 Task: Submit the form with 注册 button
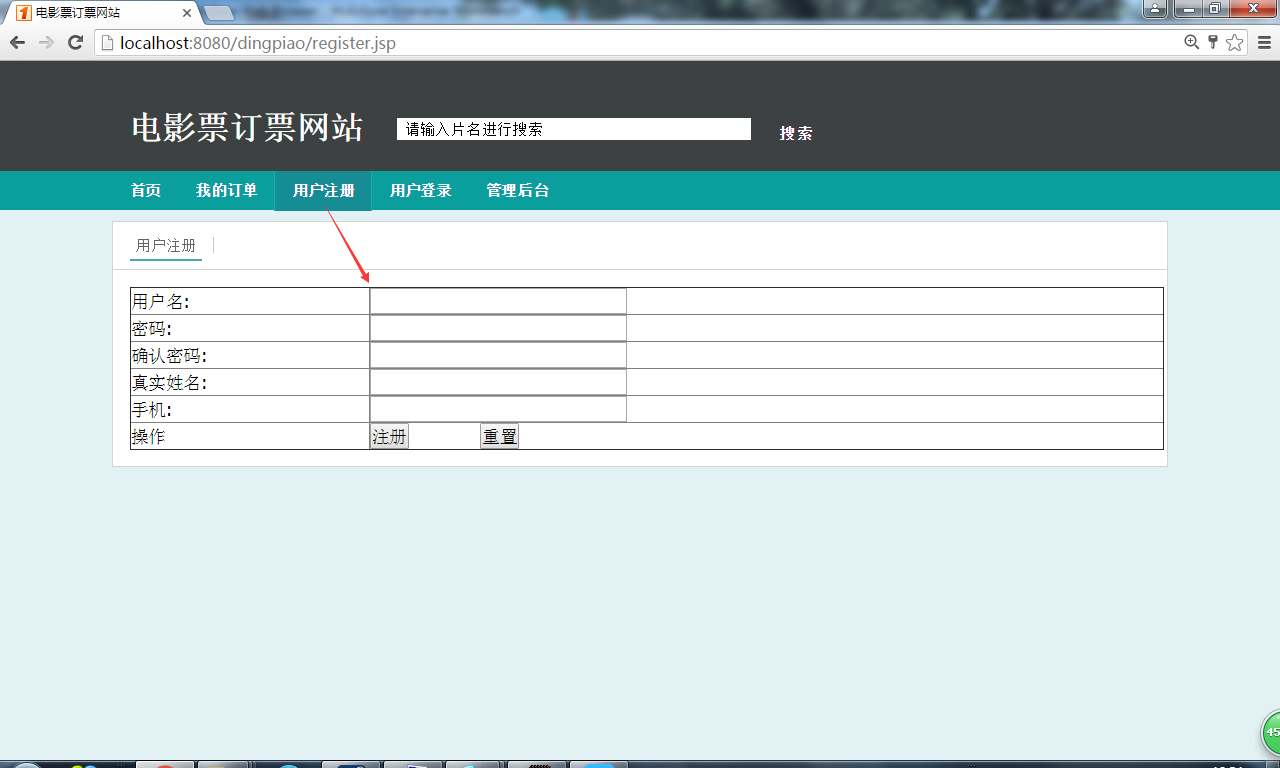pos(389,436)
